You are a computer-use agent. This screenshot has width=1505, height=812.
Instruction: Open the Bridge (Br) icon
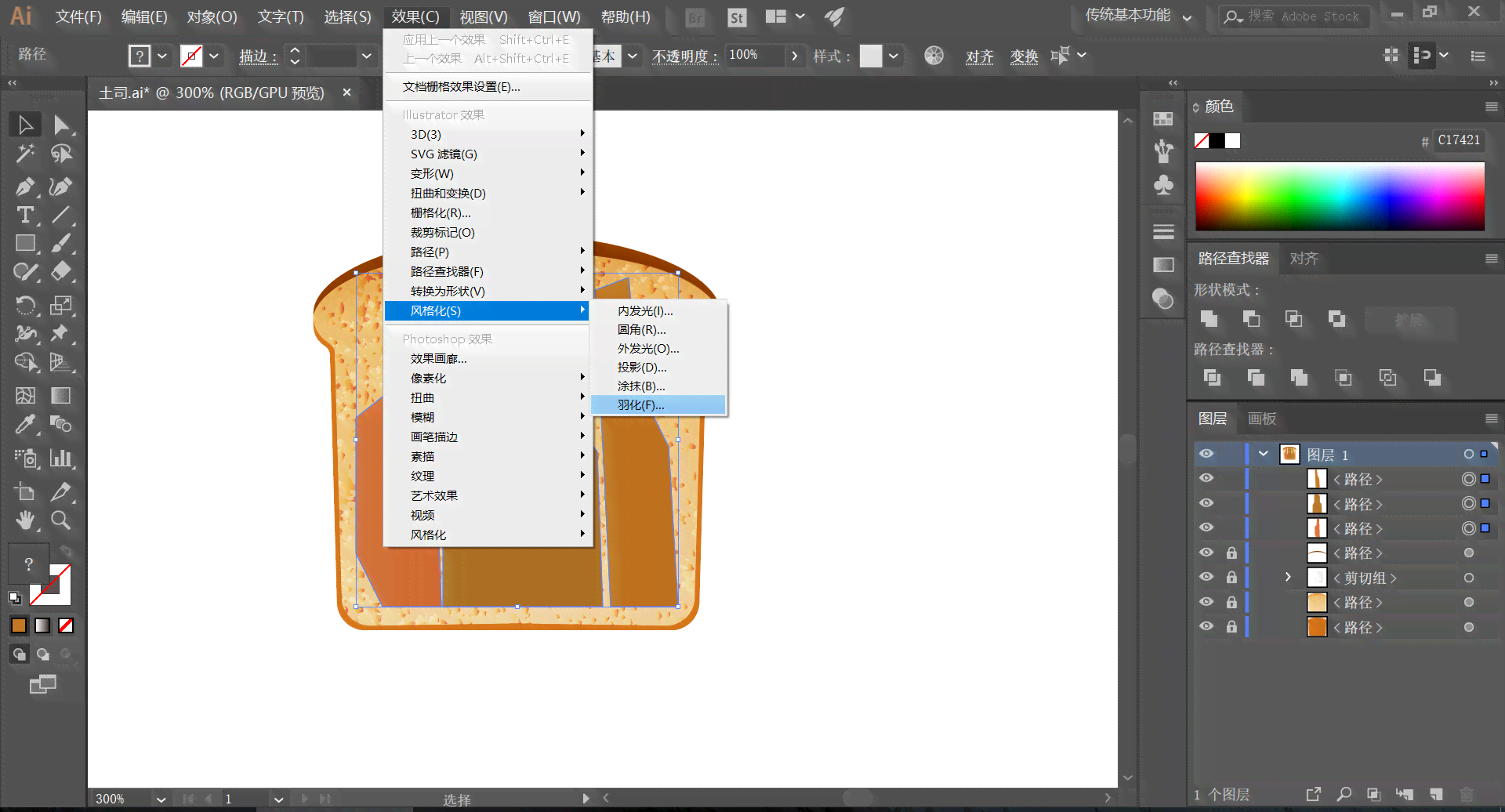[x=695, y=17]
